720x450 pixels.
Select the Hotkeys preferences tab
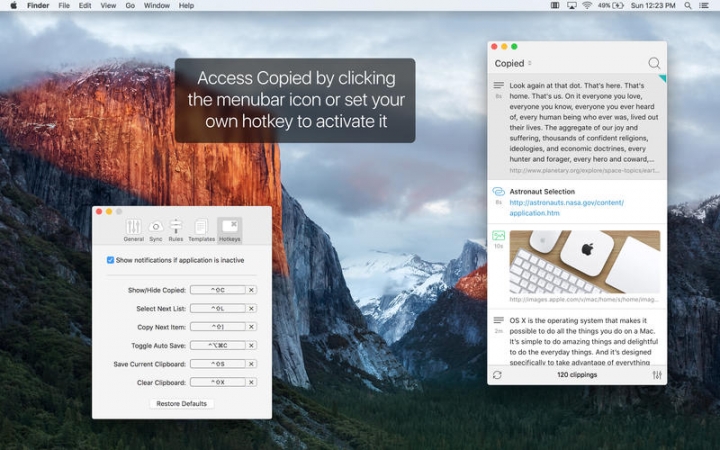(230, 230)
